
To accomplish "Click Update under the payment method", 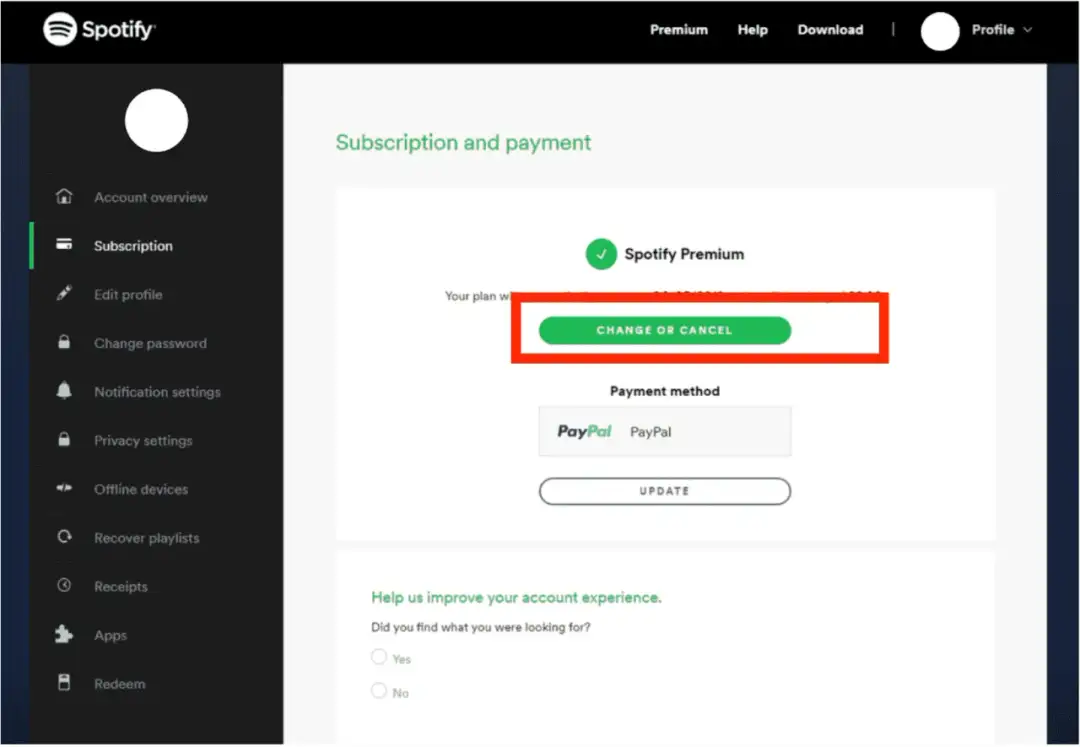I will [x=664, y=491].
